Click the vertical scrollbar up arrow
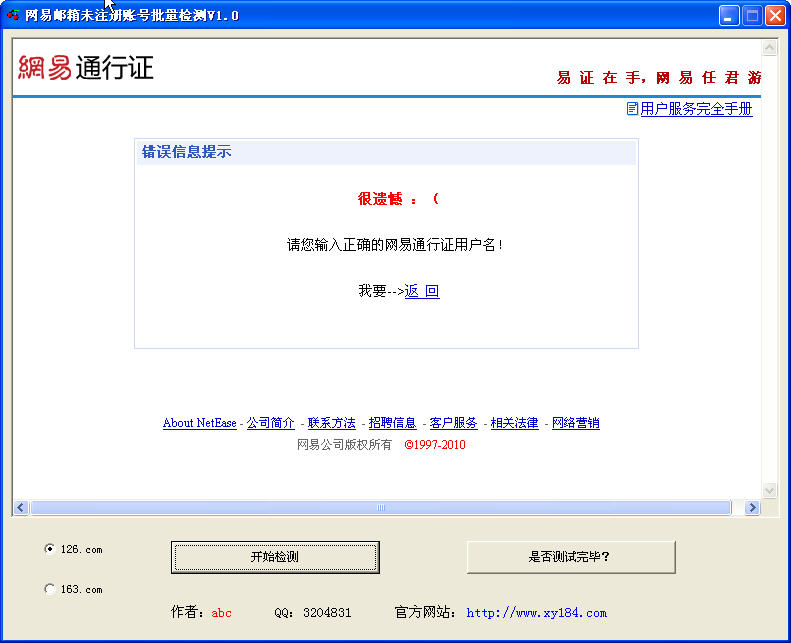Screen dimensions: 791x643 (x=769, y=48)
